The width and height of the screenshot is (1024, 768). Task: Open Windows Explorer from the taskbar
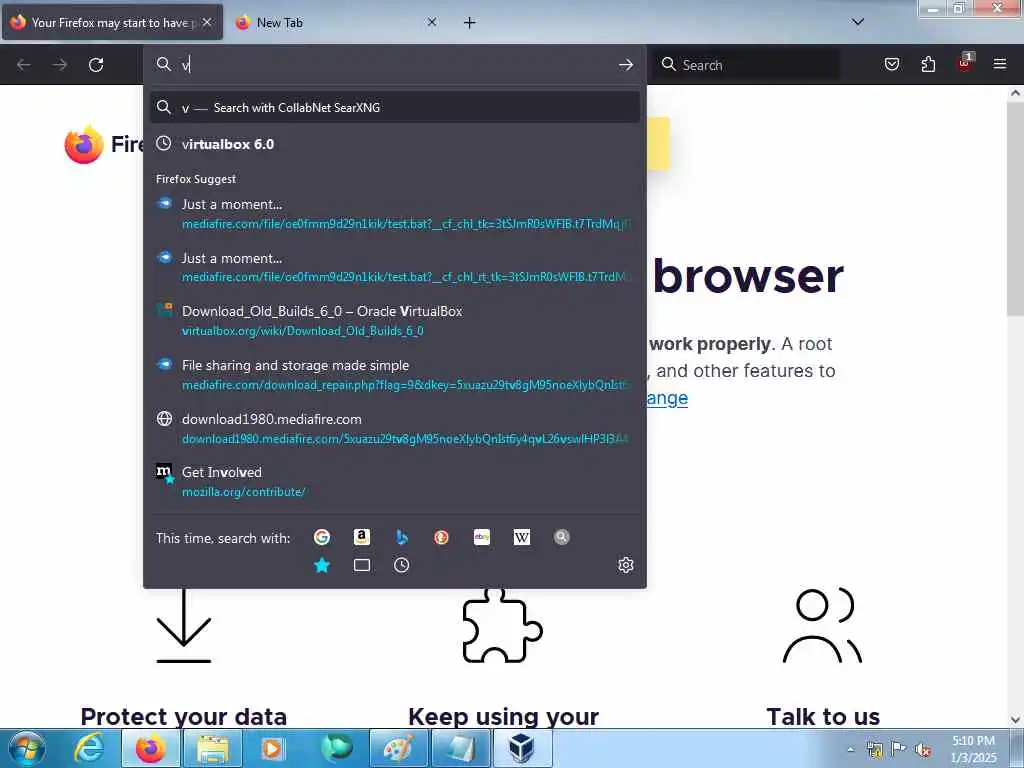click(x=213, y=748)
